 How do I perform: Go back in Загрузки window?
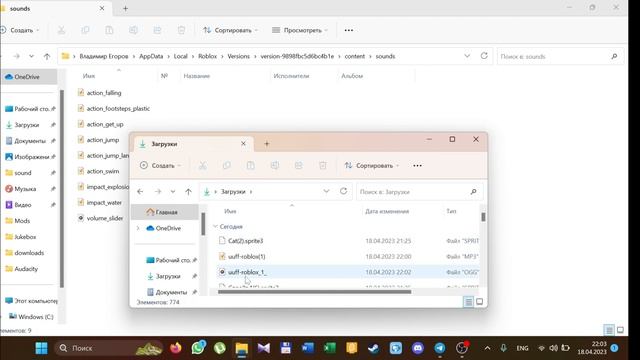point(140,191)
